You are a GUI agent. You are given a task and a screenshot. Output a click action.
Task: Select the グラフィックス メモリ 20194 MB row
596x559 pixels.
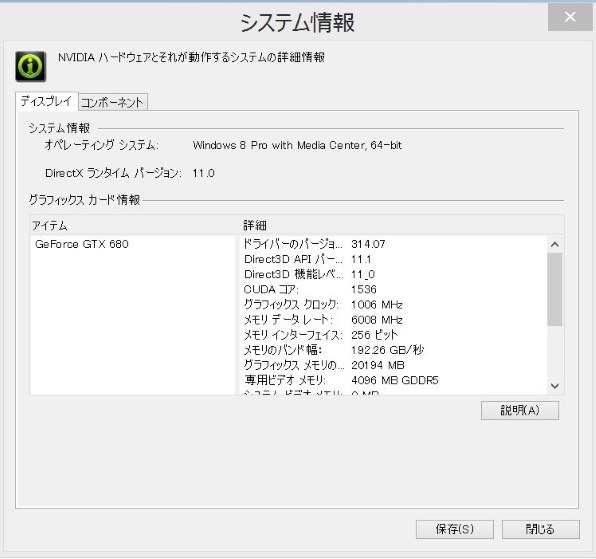click(x=393, y=365)
